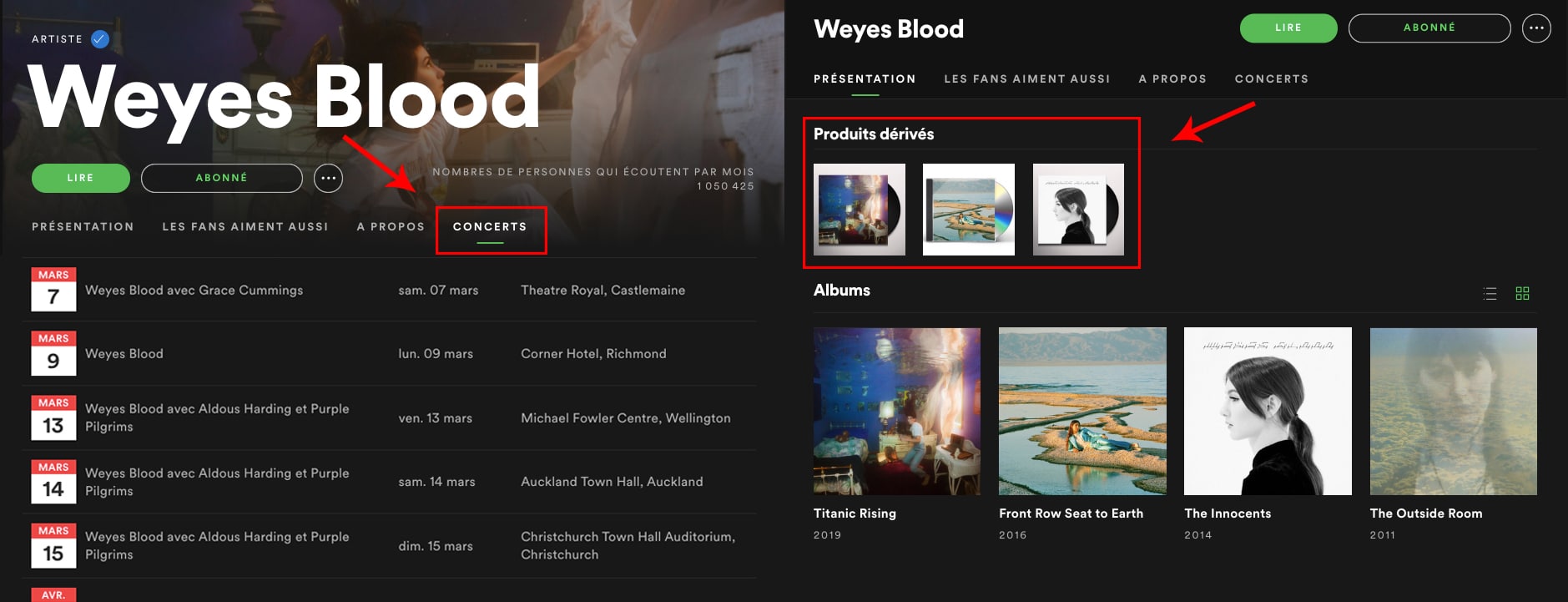Select PRÉSENTATION tab in the left panel
1568x602 pixels.
tap(83, 227)
